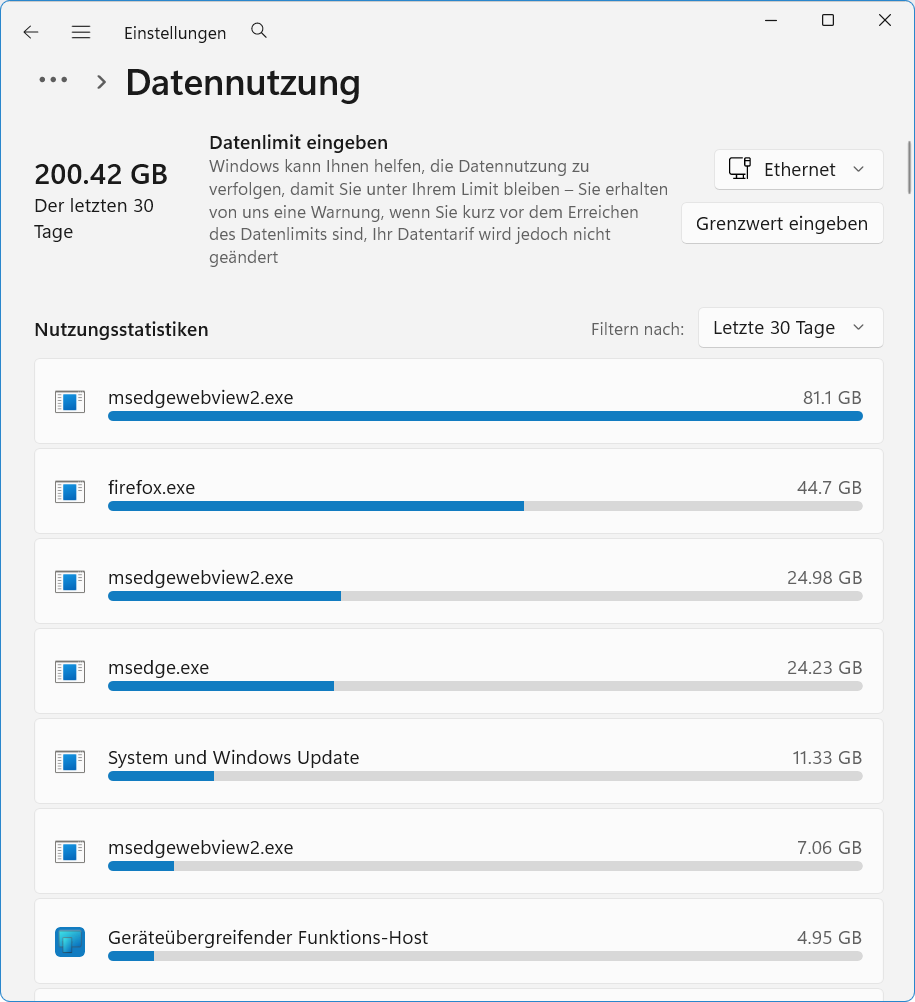
Task: Click Geräteübergreifender Funktions-Host icon
Action: [70, 942]
